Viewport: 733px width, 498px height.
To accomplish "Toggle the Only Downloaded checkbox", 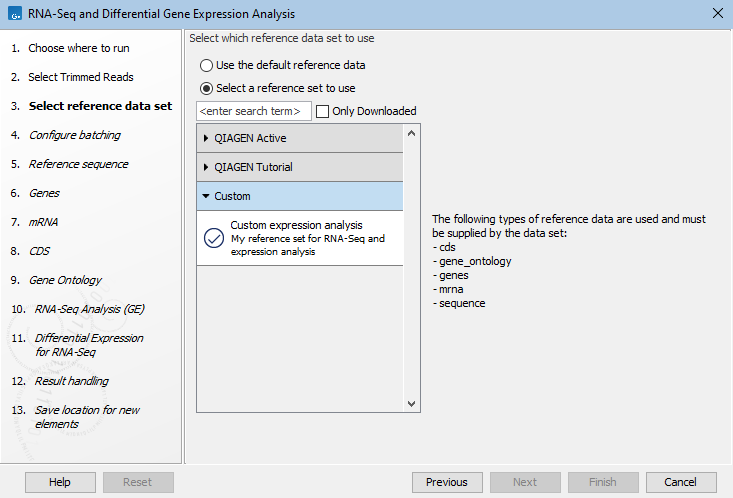I will coord(322,111).
